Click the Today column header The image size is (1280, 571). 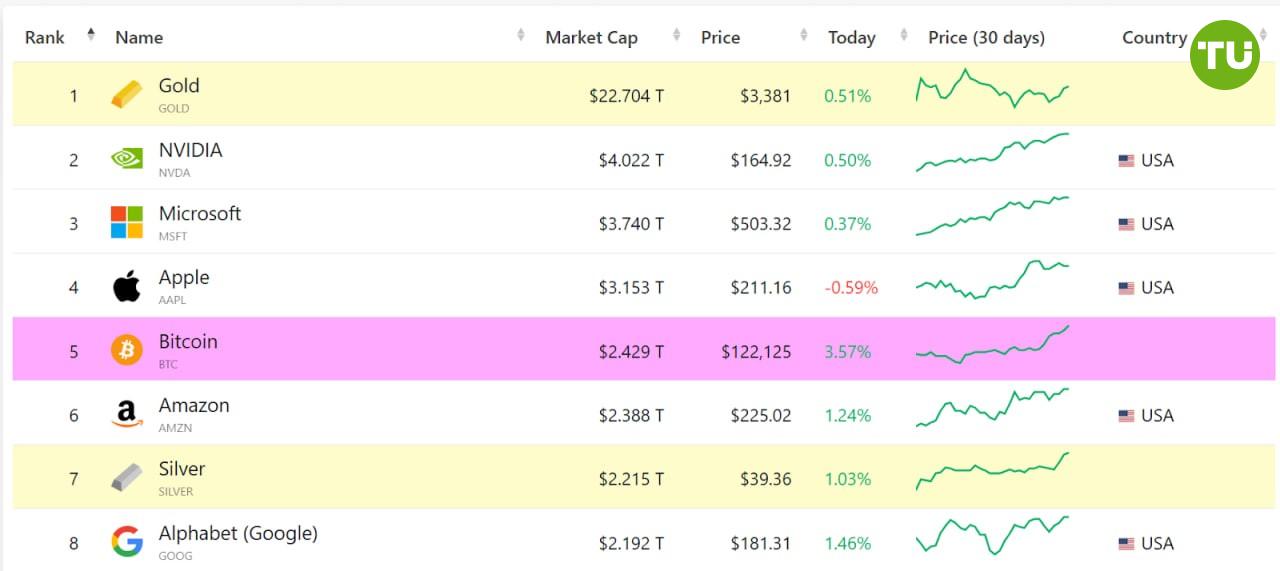coord(852,37)
